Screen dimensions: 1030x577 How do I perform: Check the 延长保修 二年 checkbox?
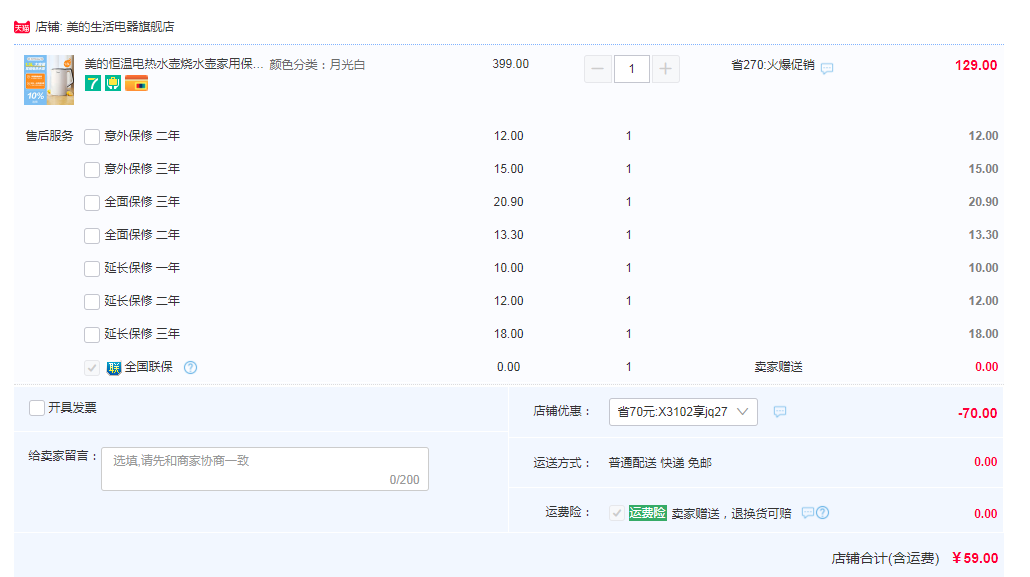coord(92,302)
